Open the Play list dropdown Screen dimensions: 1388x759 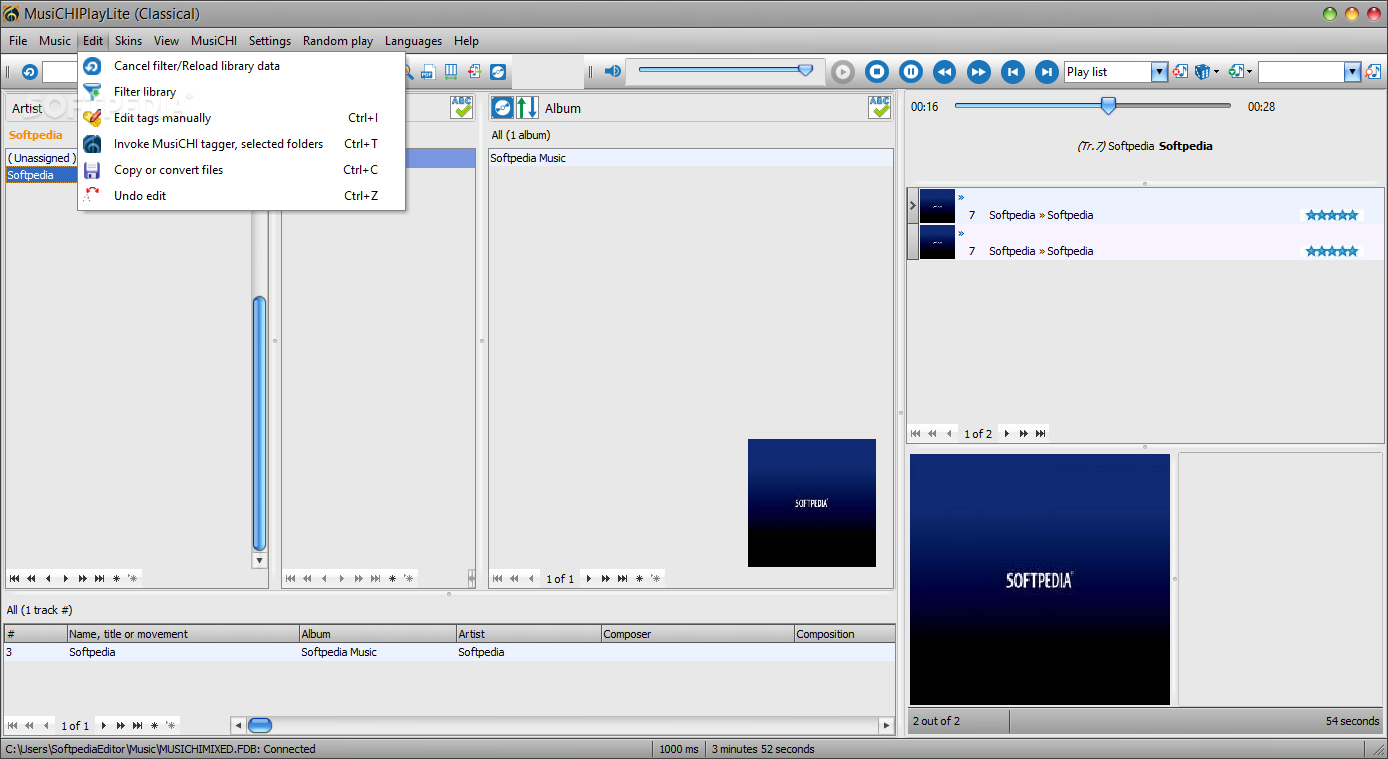click(1160, 72)
